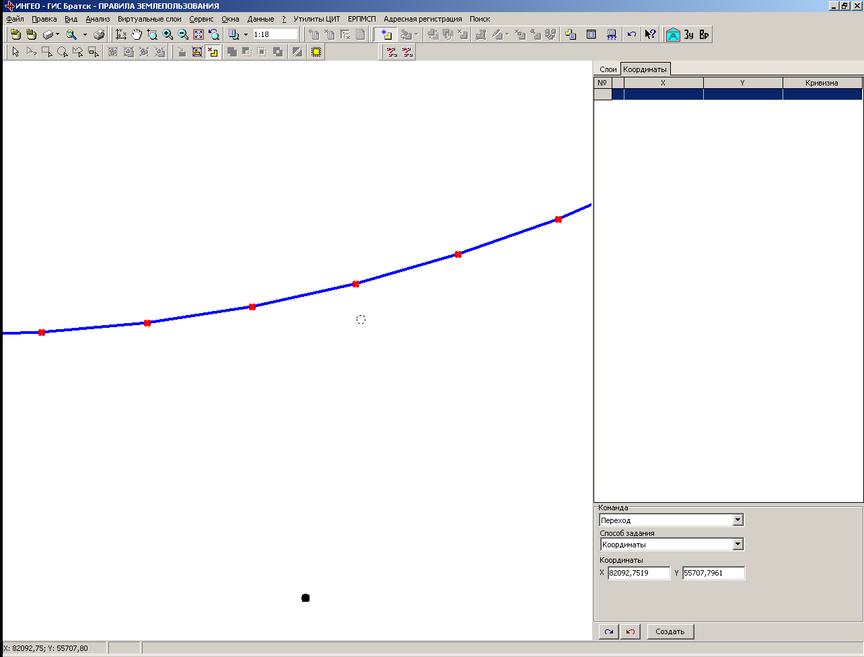864x657 pixels.
Task: Open the Файл menu
Action: coord(15,19)
